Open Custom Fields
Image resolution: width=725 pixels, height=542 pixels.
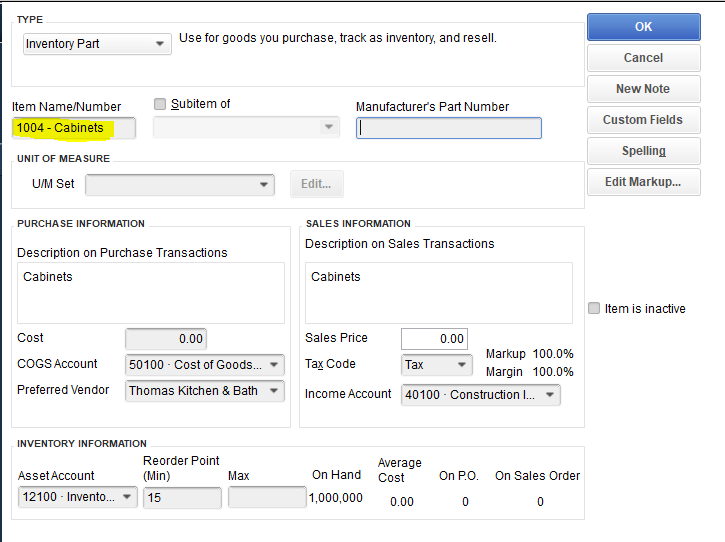point(644,120)
